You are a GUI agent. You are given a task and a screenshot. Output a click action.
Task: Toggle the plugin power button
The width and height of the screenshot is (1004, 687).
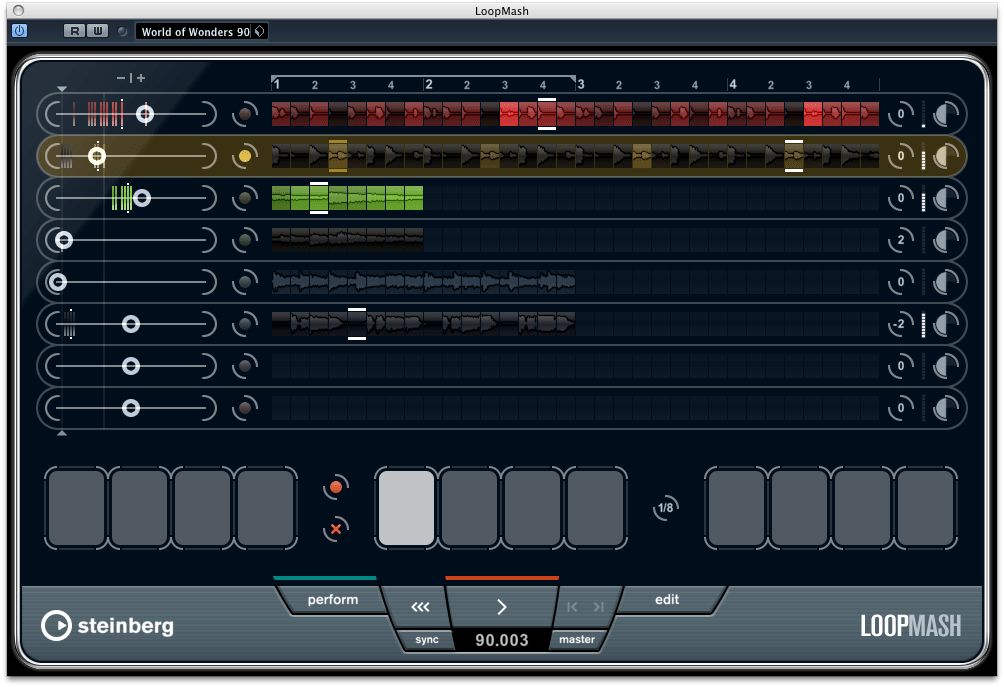click(18, 31)
